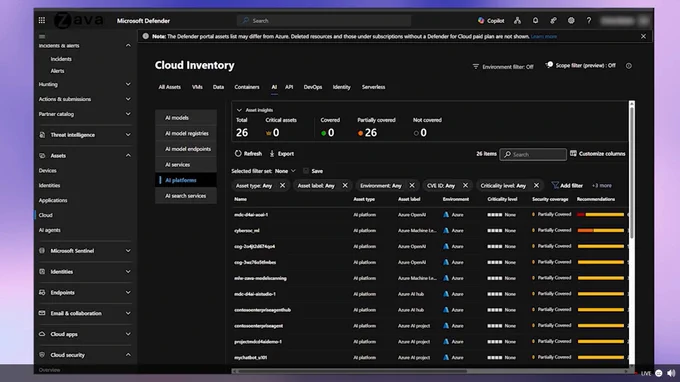
Task: Click the feedback icon in the top bar
Action: coord(553,20)
